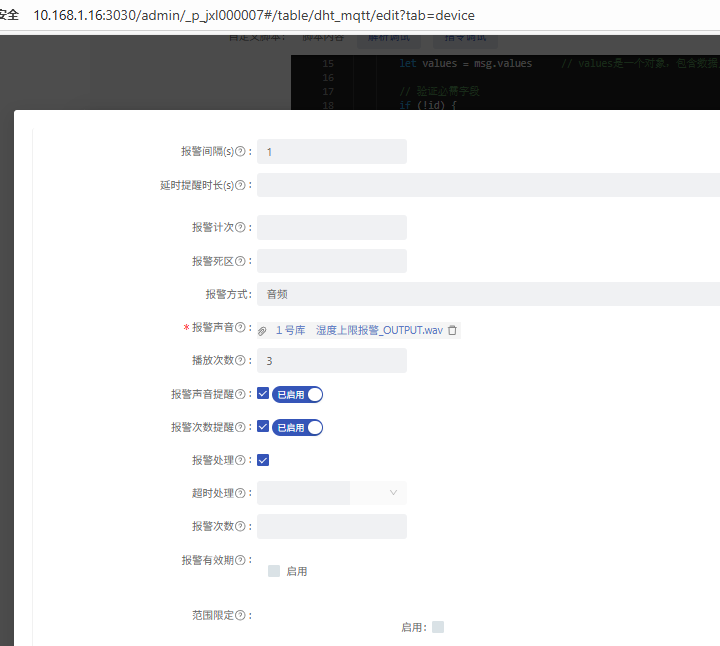Click the browser address bar URL
The width and height of the screenshot is (720, 646).
coord(254,15)
